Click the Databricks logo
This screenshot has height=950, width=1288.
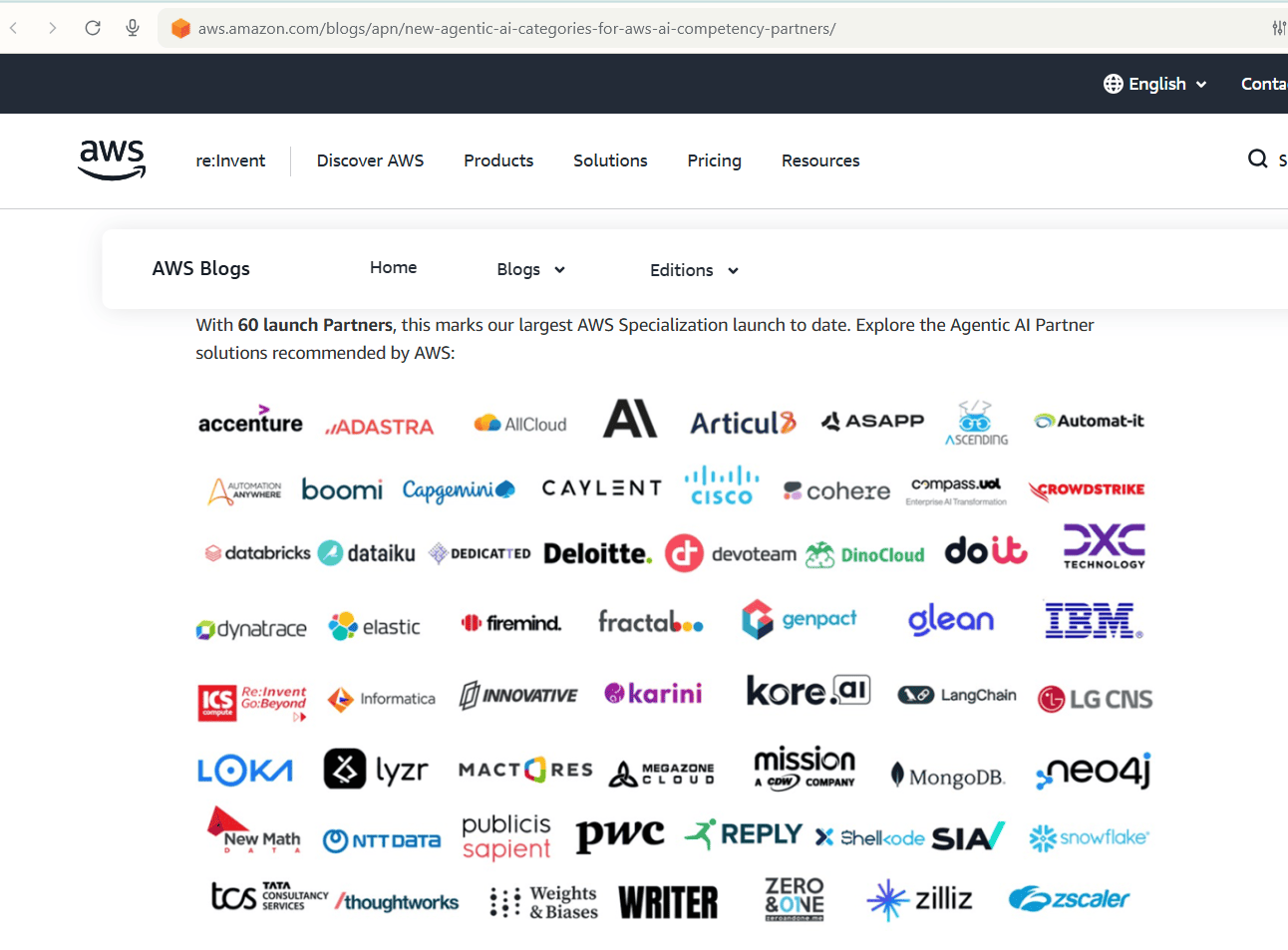click(x=258, y=553)
